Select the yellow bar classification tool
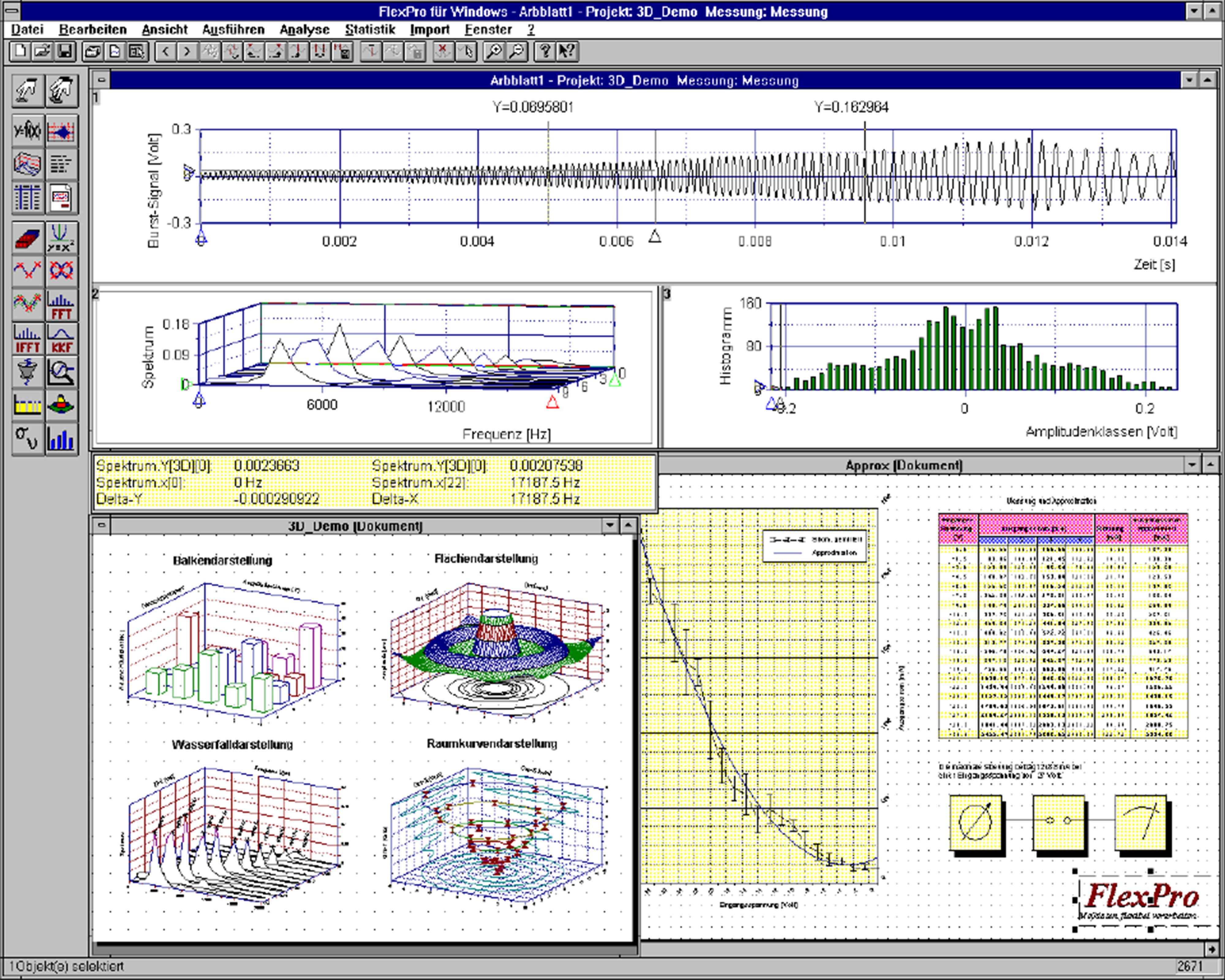This screenshot has width=1225, height=980. click(x=27, y=405)
